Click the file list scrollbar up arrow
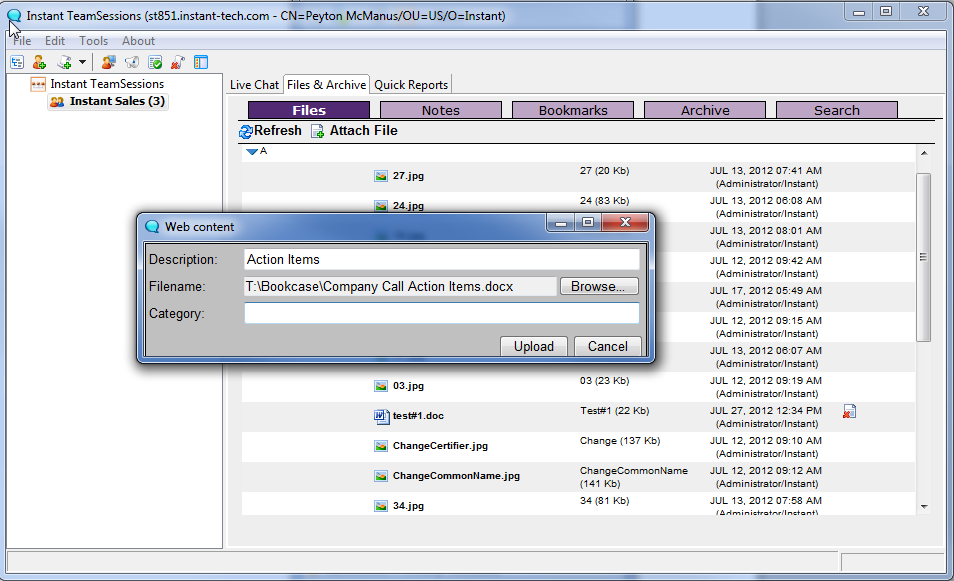 tap(924, 153)
